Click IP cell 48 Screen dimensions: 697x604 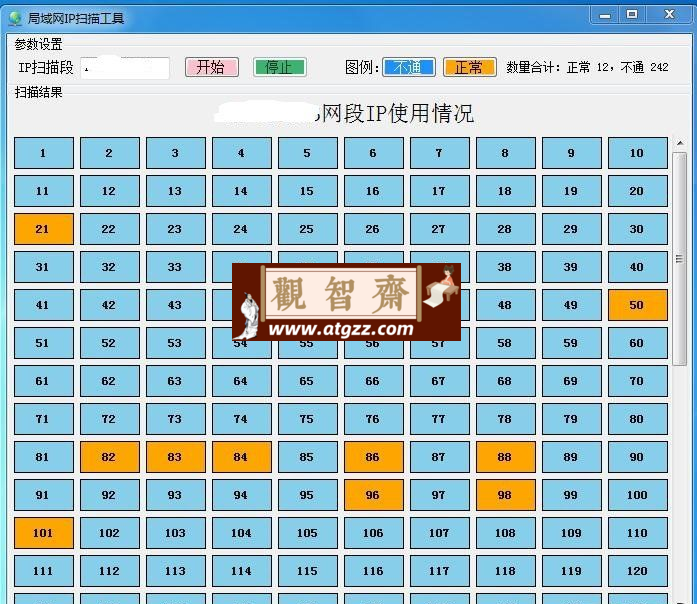click(x=506, y=305)
